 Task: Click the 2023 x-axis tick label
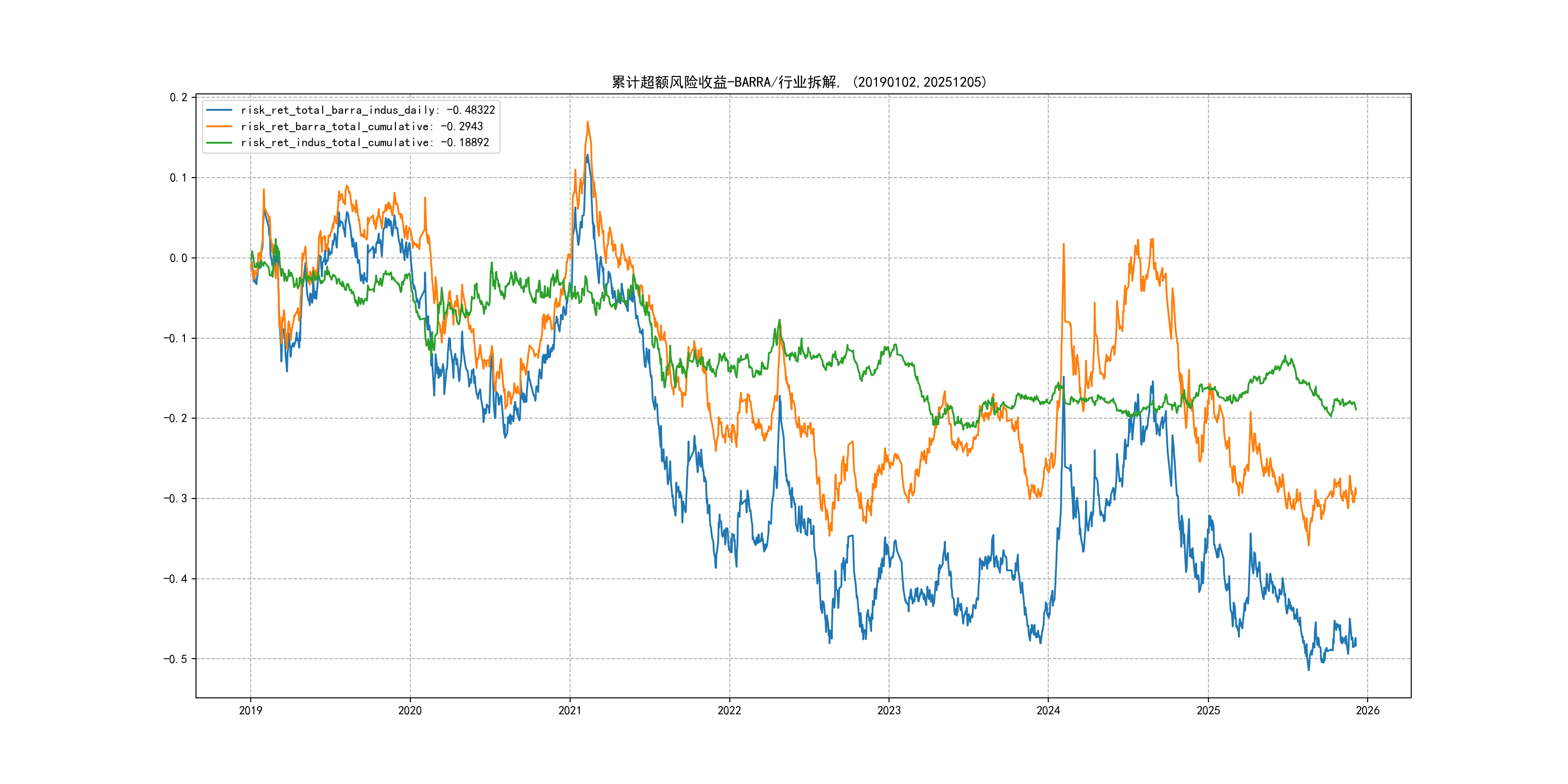tap(889, 710)
